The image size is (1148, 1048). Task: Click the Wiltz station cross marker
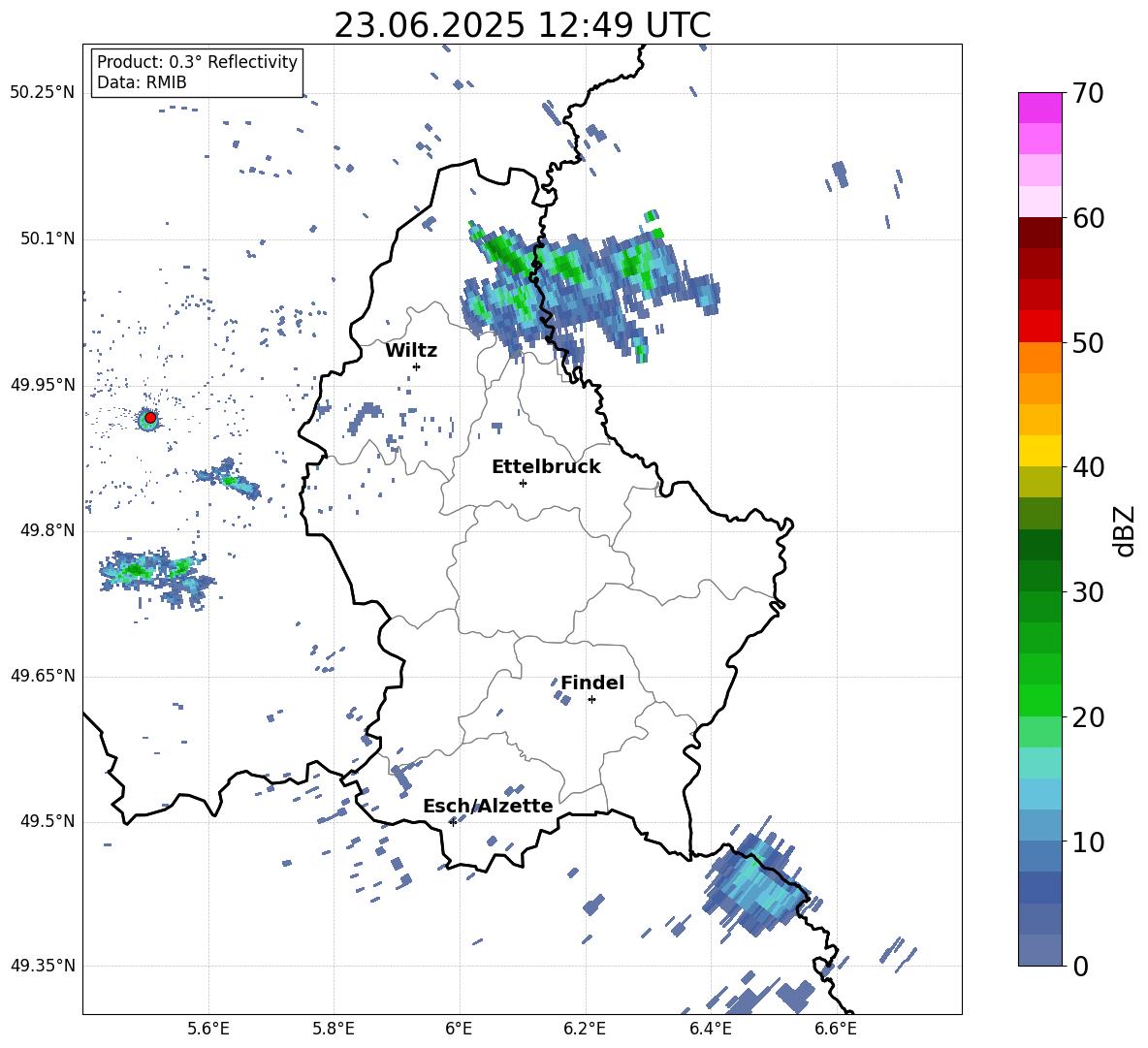pyautogui.click(x=416, y=366)
